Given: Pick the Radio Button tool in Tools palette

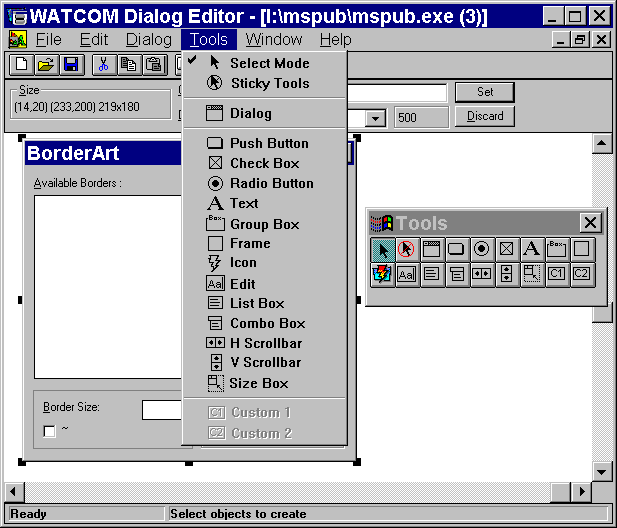Looking at the screenshot, I should [x=482, y=249].
